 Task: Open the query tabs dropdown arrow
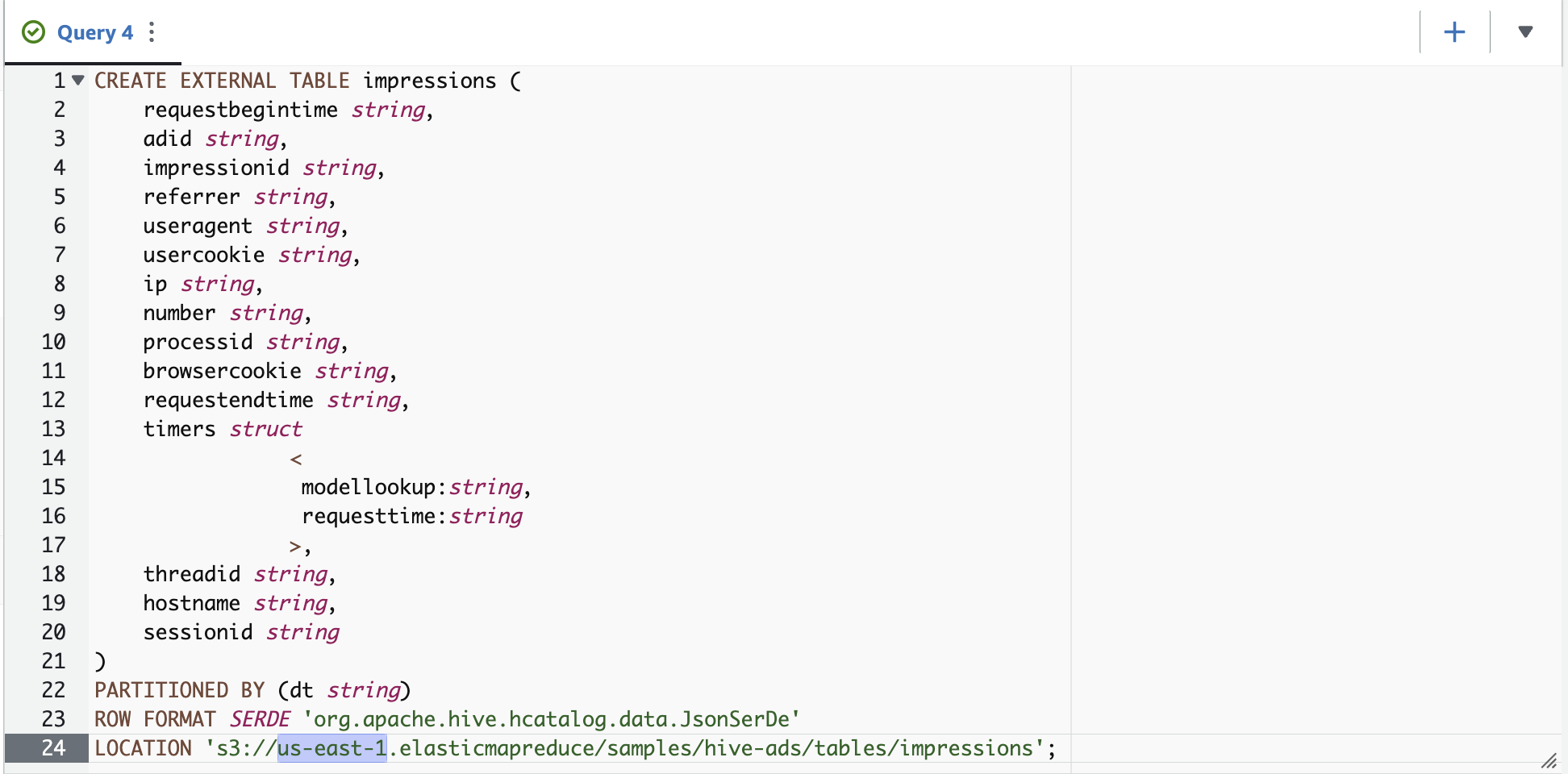click(1525, 32)
